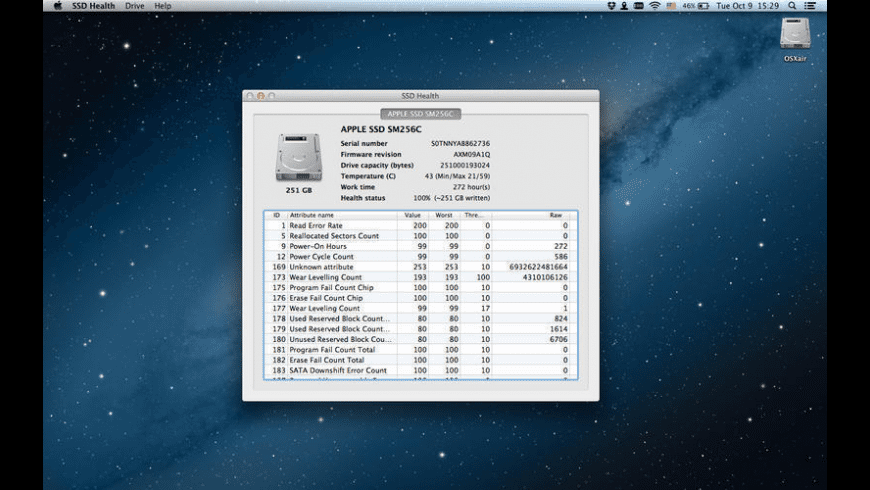
Task: Click the firmware revision AXM09A1Q
Action: [x=472, y=155]
